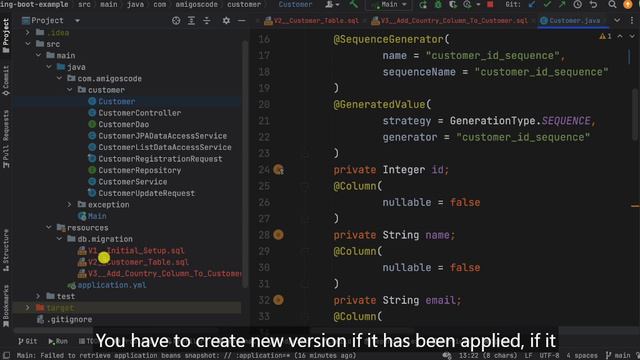Open the Structure tool window tab
640x360 pixels.
[6, 250]
